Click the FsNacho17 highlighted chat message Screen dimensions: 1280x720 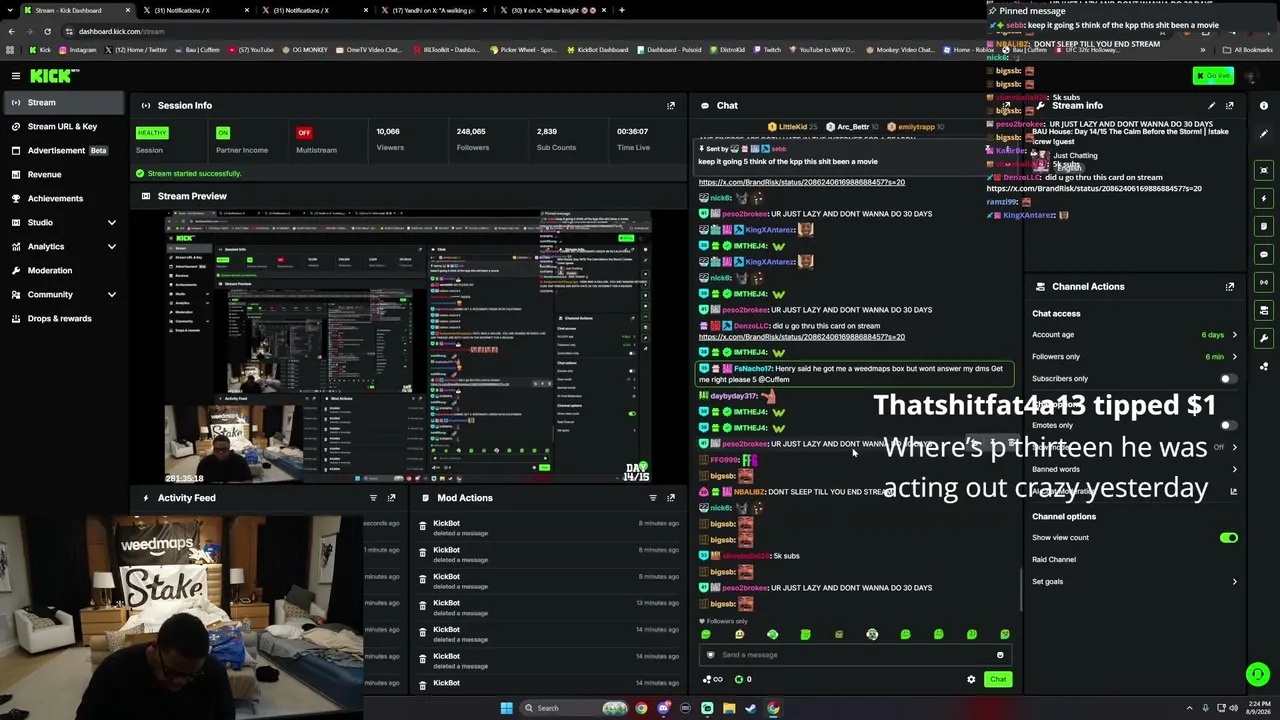point(855,374)
